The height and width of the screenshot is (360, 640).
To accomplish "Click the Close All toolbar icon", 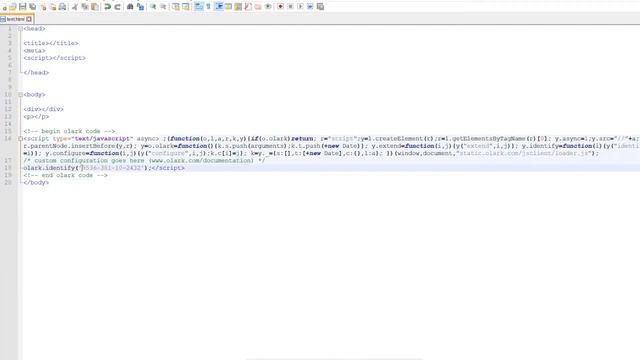I will coord(53,7).
